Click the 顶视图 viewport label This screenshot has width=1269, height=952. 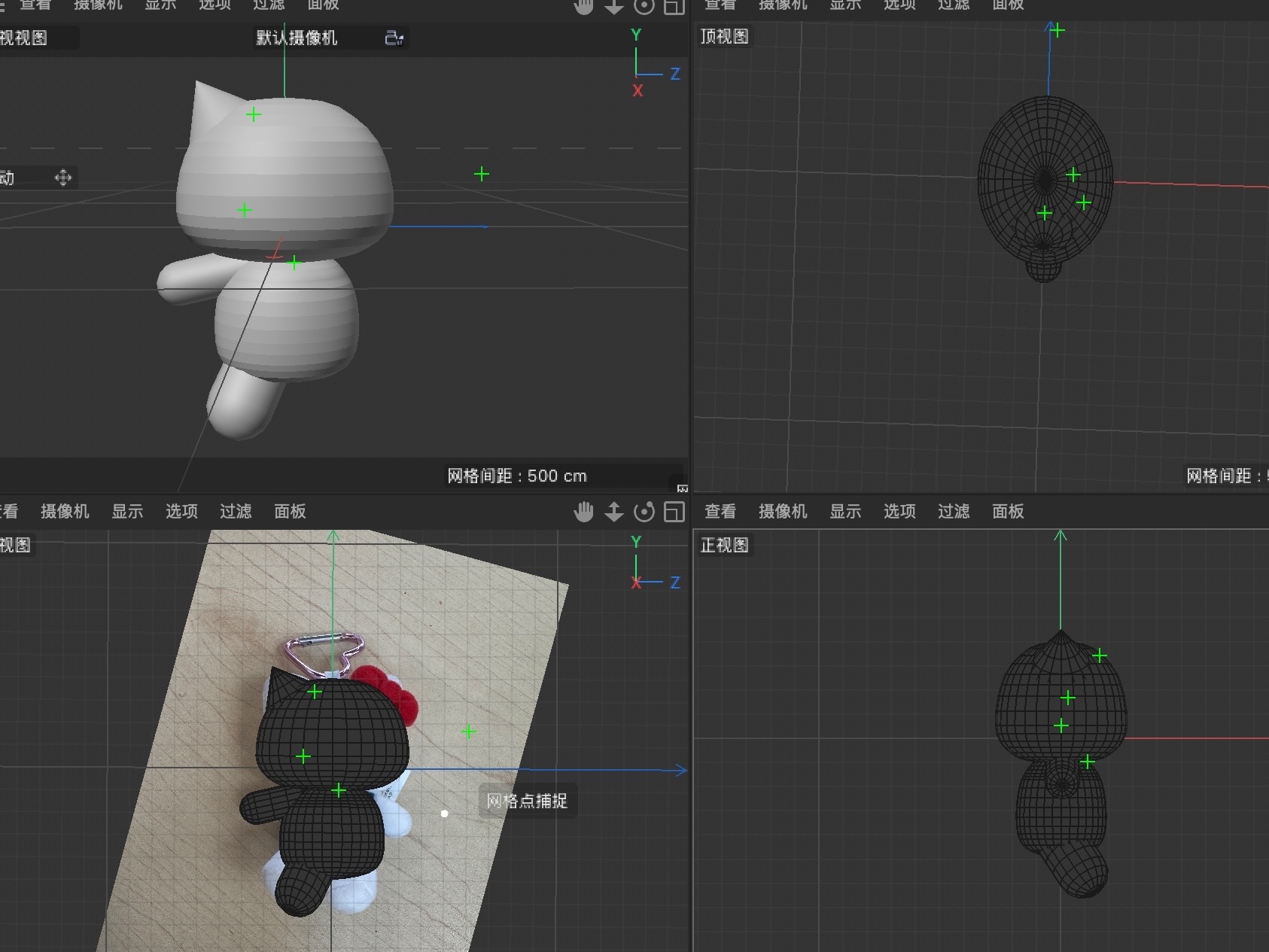(x=724, y=35)
